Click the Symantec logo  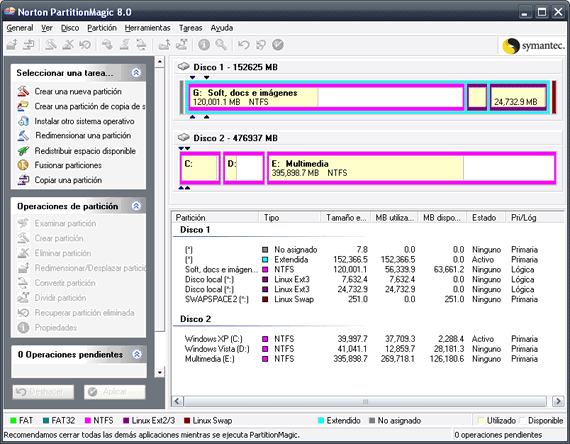[x=533, y=46]
